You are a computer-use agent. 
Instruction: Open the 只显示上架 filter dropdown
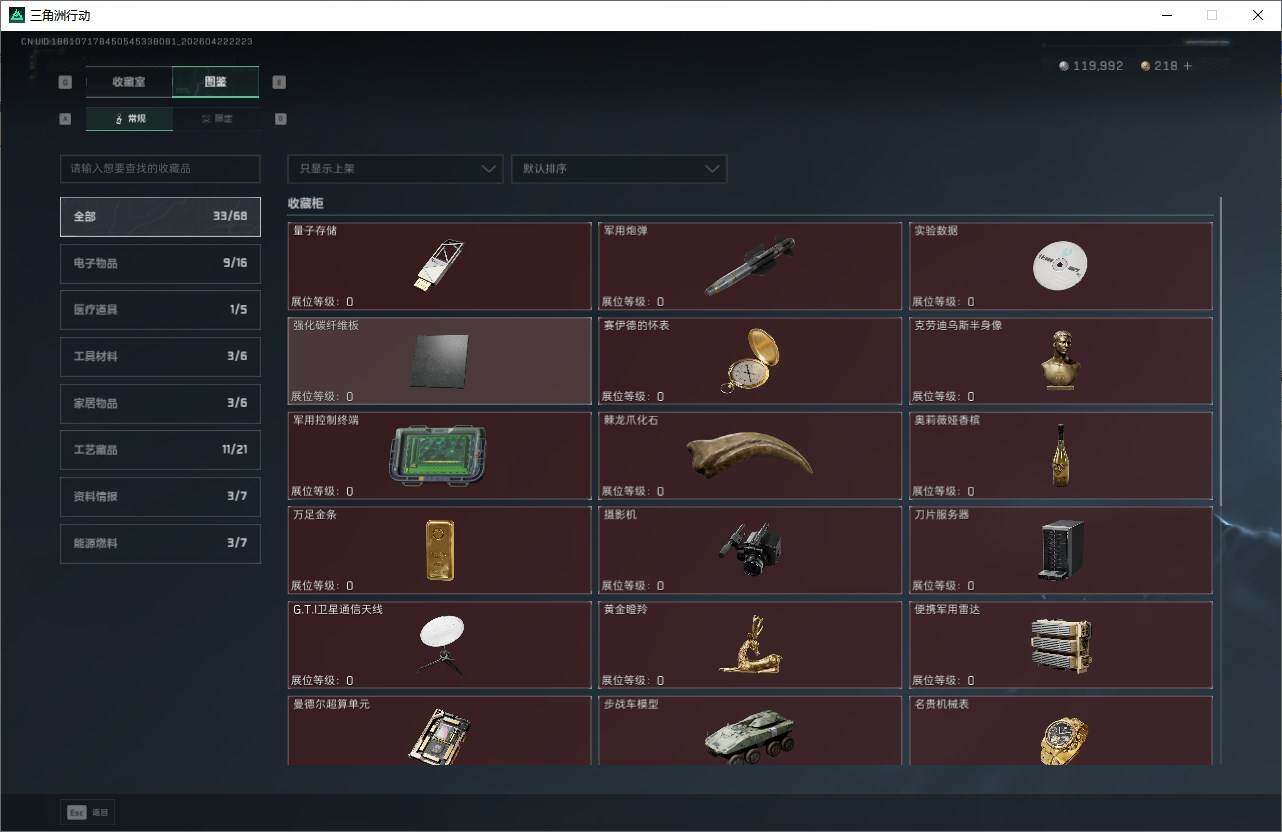pos(395,169)
